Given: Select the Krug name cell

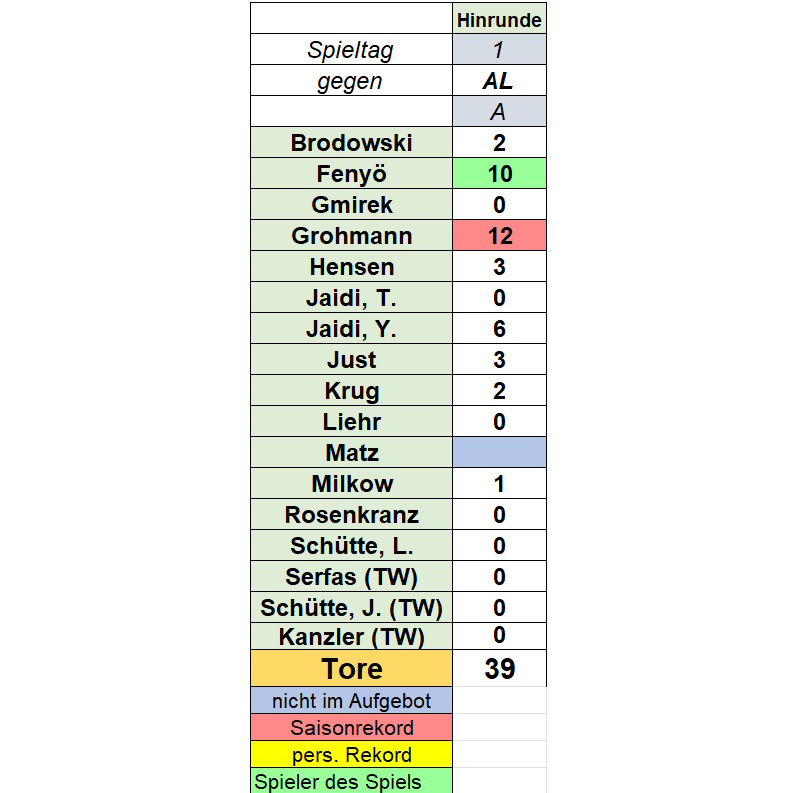Looking at the screenshot, I should 351,390.
